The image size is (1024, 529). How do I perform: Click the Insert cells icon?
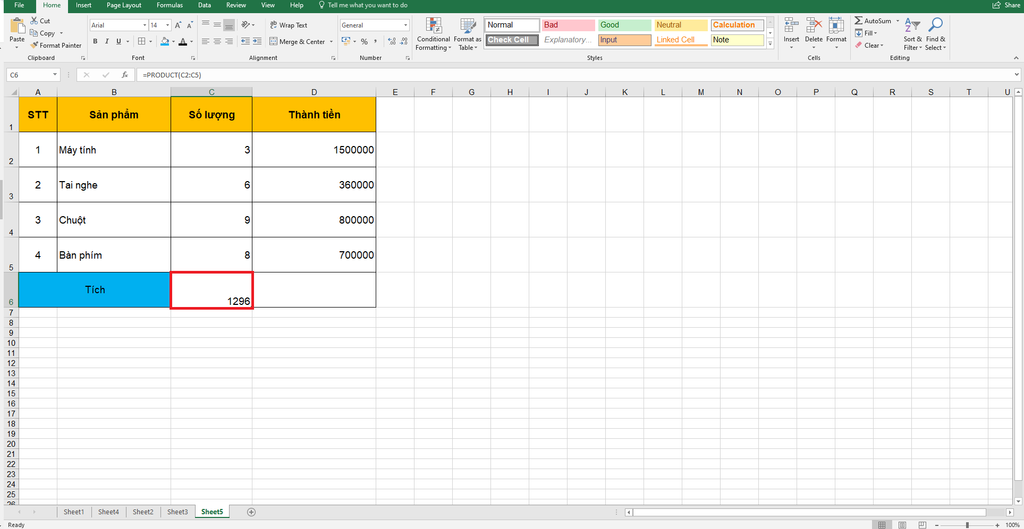point(792,25)
